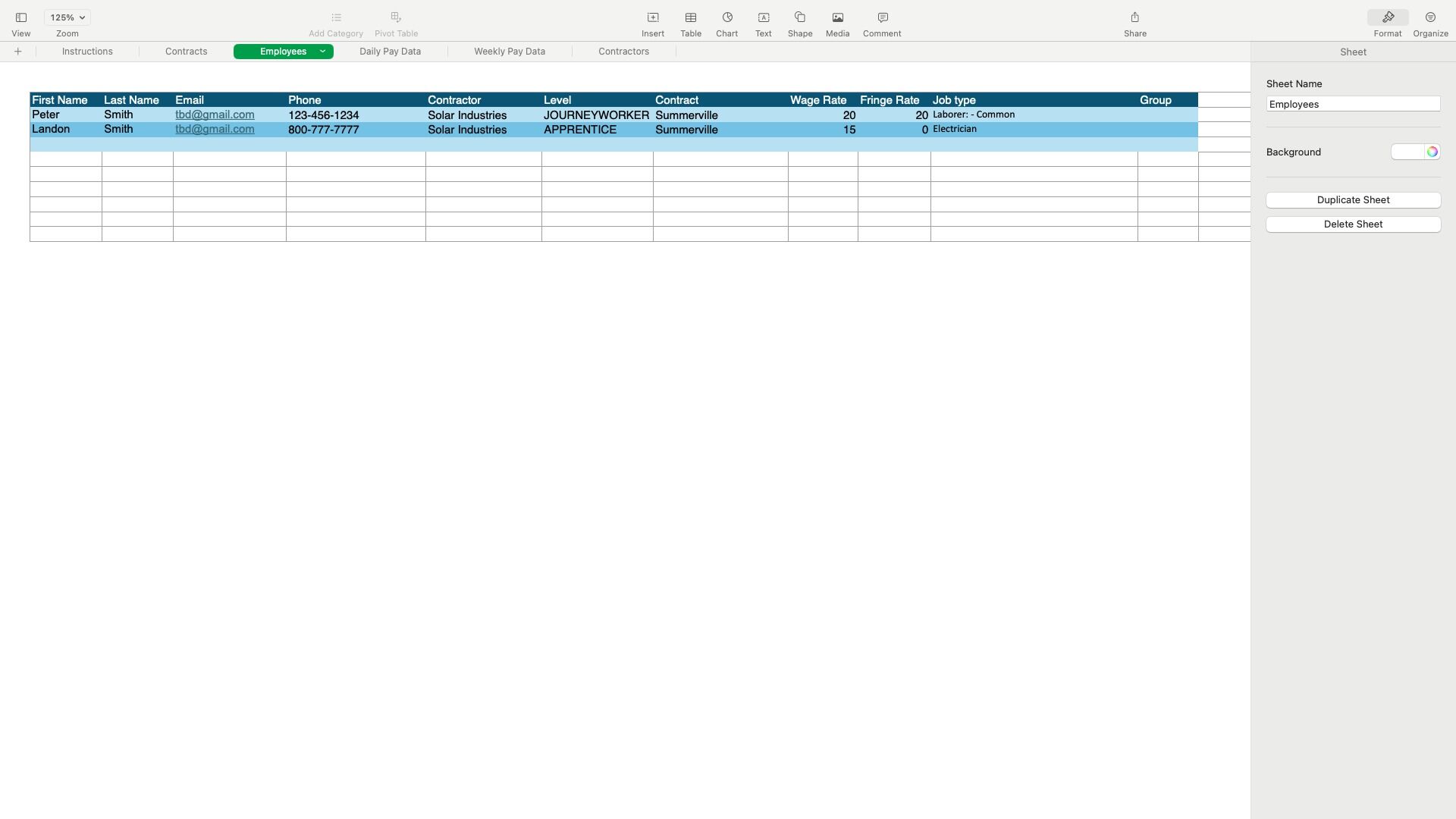Image resolution: width=1456 pixels, height=819 pixels.
Task: Select the cell containing Landon
Action: click(x=66, y=129)
